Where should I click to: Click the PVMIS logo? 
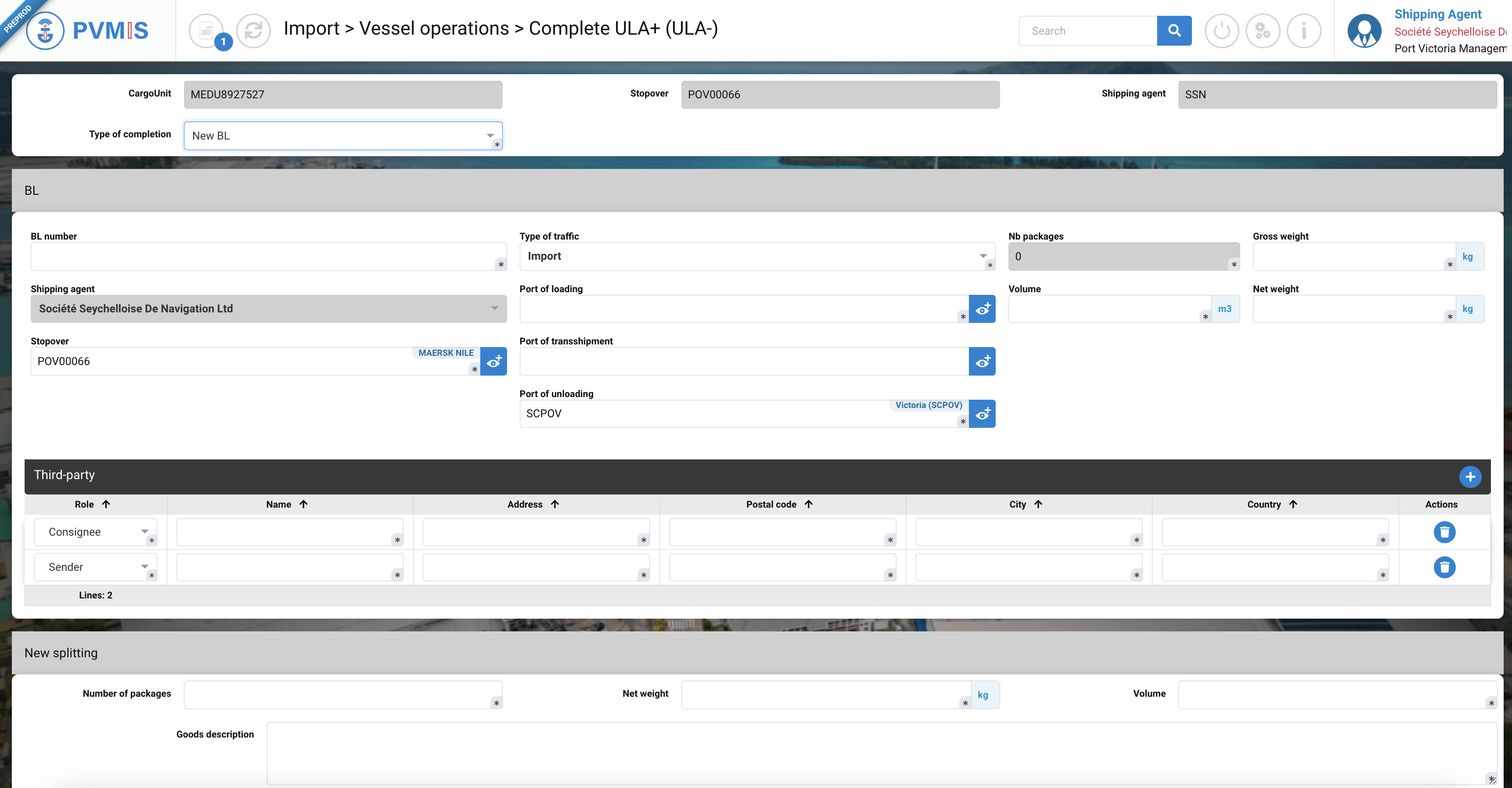click(x=88, y=31)
